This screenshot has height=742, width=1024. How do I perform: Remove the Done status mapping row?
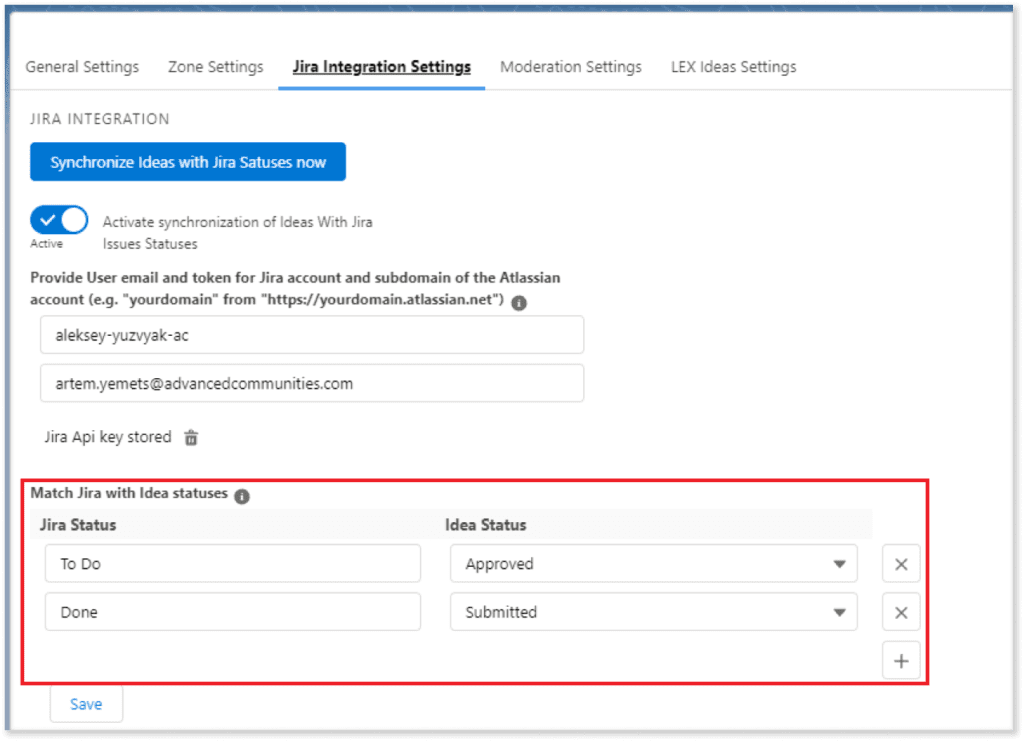(x=901, y=612)
